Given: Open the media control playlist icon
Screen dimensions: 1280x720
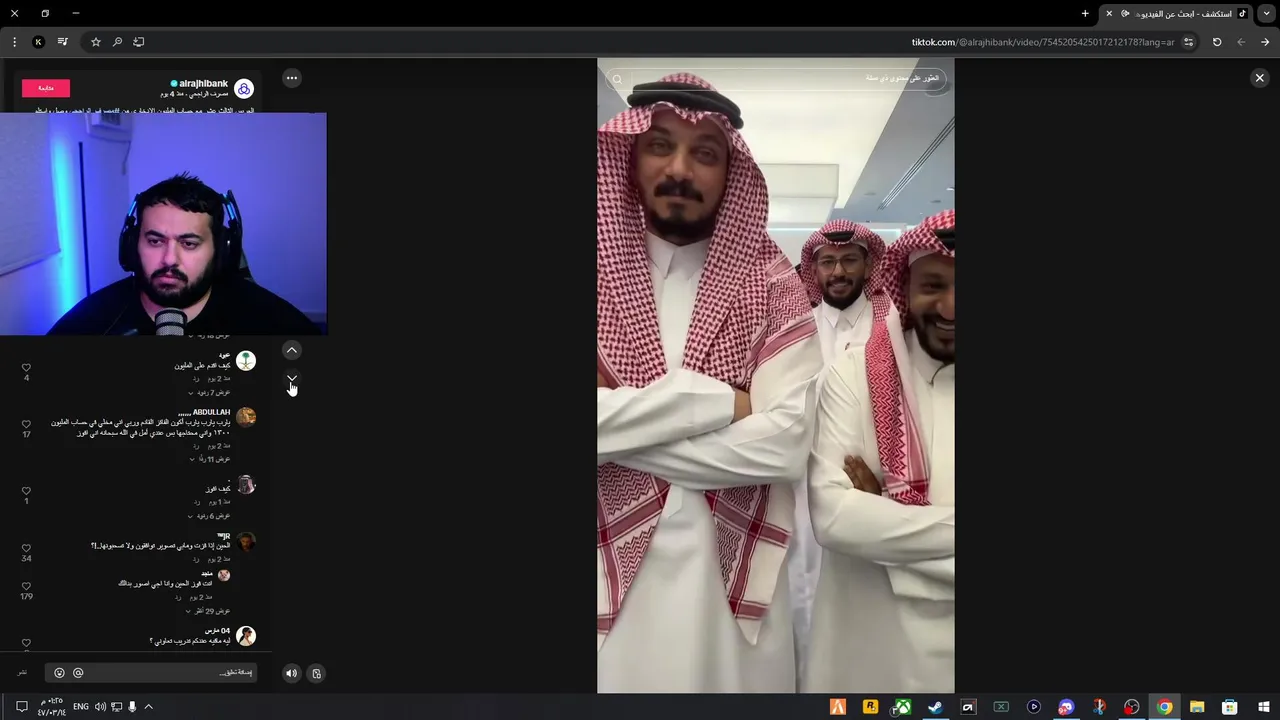Looking at the screenshot, I should (x=62, y=42).
